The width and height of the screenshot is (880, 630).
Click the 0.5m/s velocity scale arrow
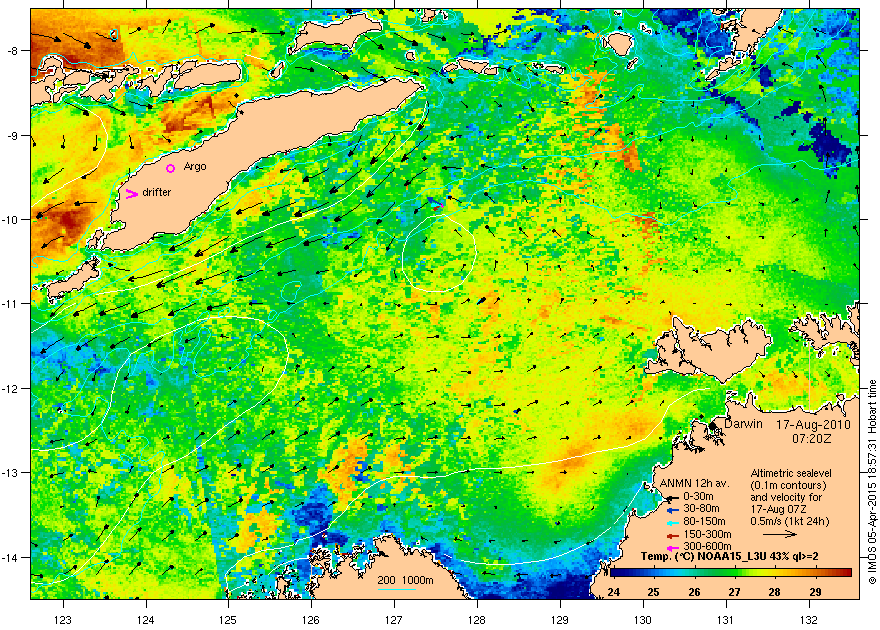click(781, 534)
